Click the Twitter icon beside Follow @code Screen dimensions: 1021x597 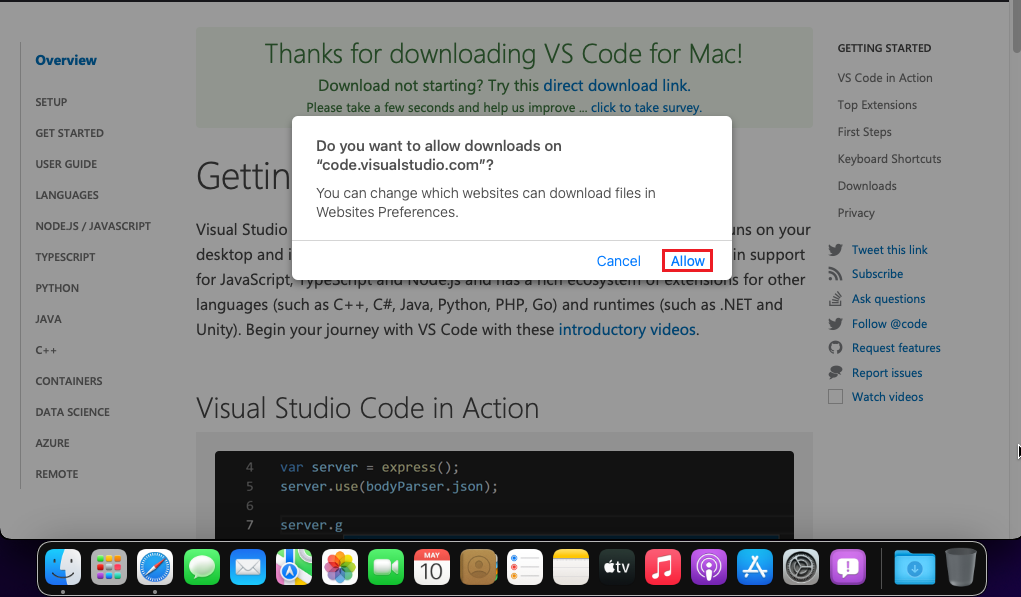click(835, 324)
